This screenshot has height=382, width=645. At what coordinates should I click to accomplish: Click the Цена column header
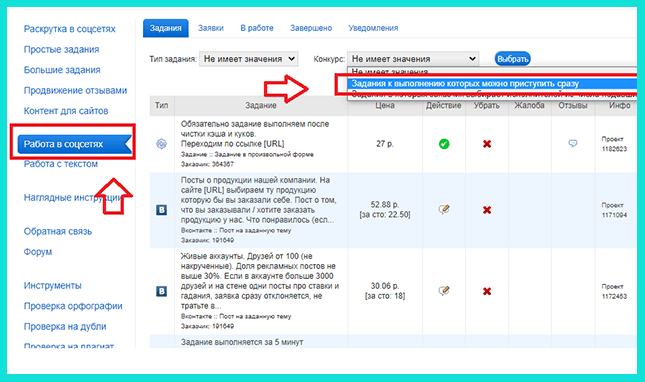(385, 106)
